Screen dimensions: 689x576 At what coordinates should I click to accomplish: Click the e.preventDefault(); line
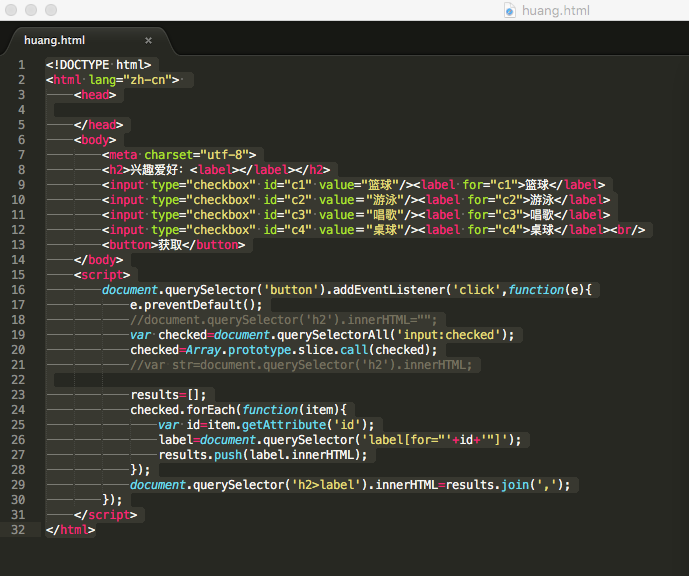[196, 305]
